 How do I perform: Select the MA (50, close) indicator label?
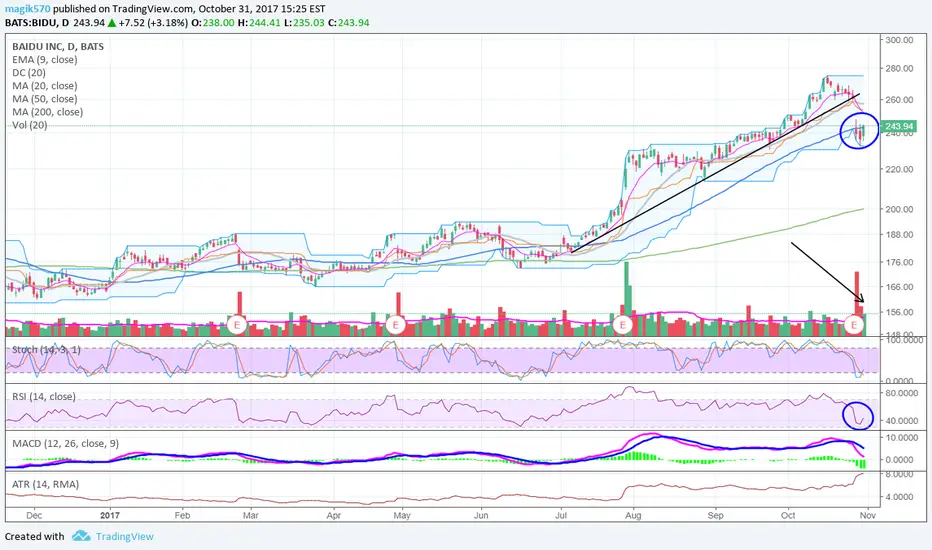click(45, 99)
